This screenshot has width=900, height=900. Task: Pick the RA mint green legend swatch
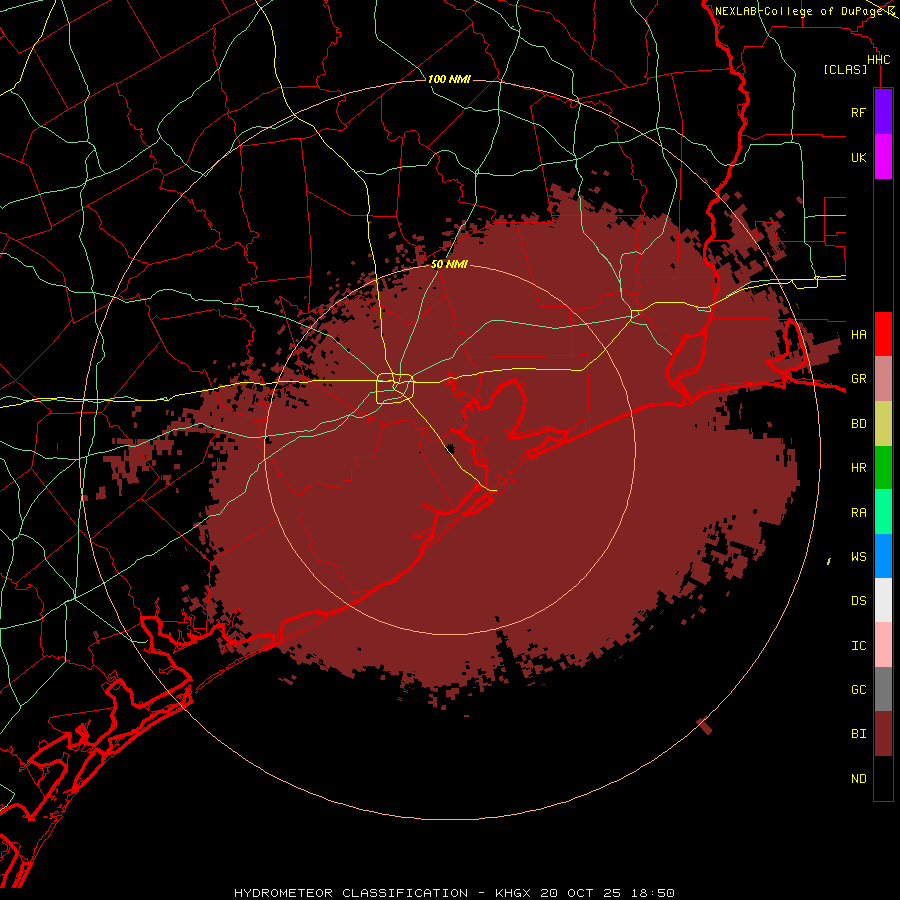883,512
